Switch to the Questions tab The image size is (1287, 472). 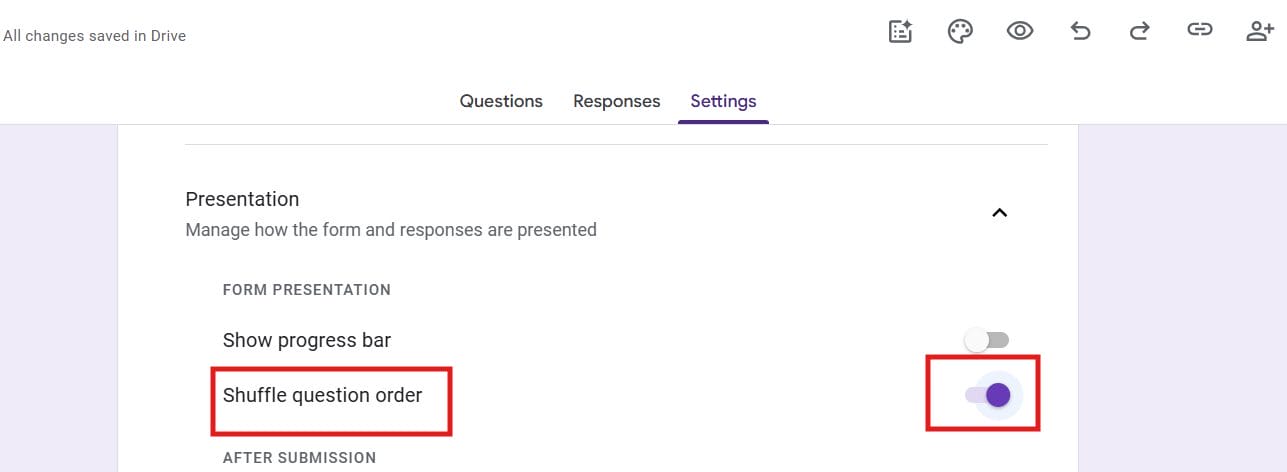(501, 101)
